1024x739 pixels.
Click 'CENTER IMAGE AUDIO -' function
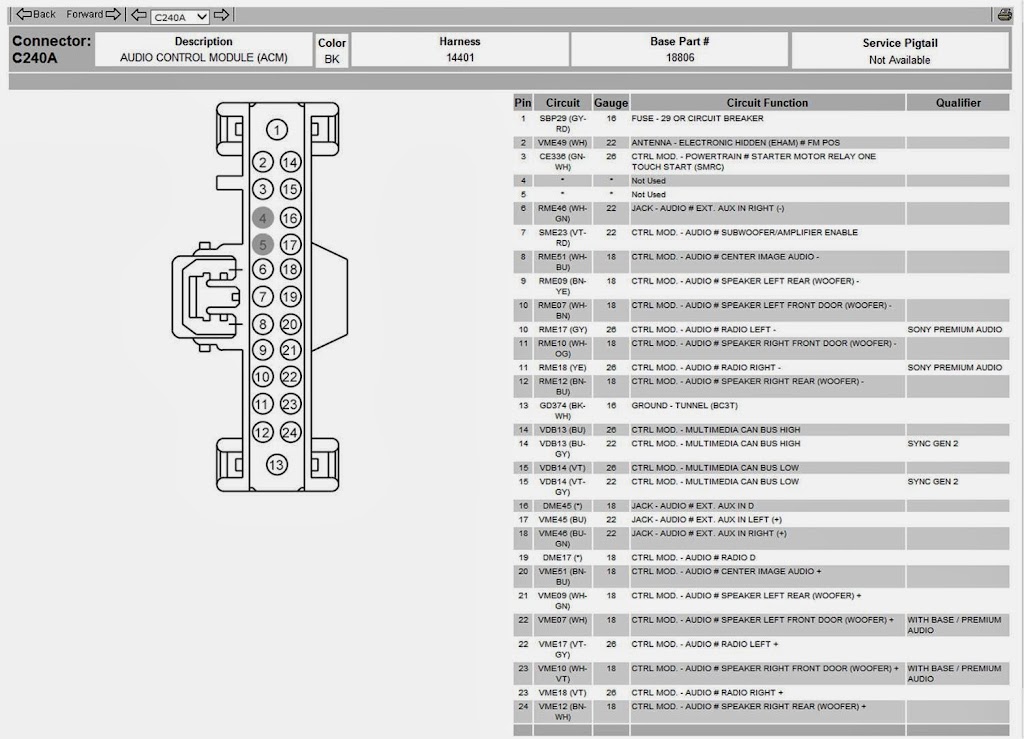[725, 257]
